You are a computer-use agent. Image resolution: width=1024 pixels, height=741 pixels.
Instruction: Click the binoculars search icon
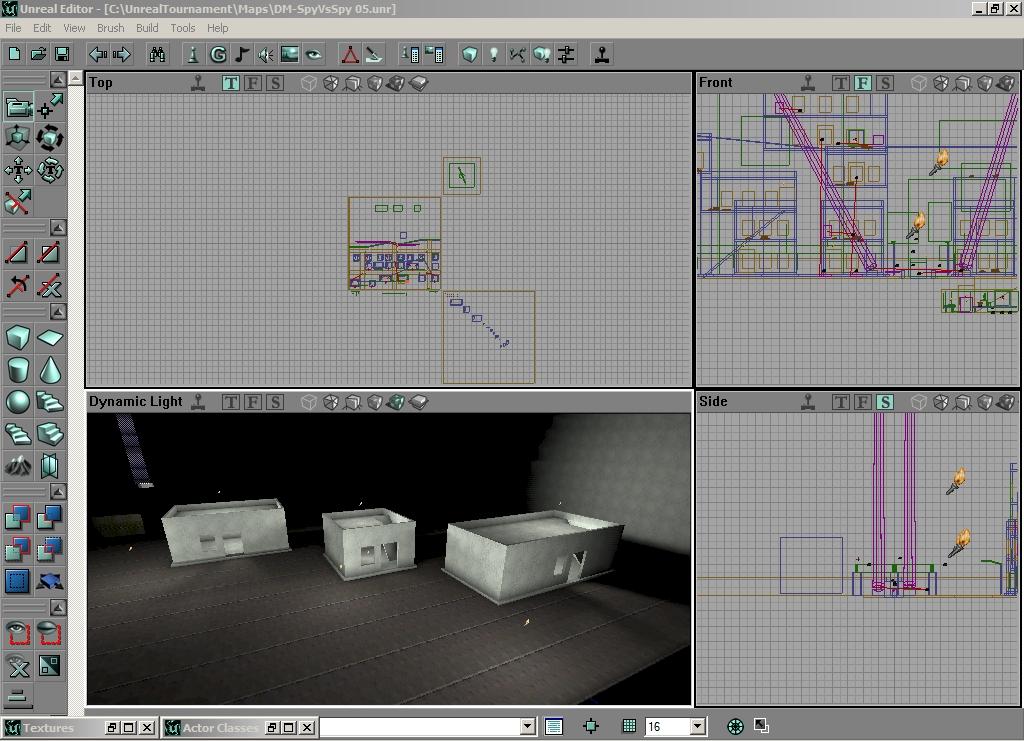click(157, 54)
